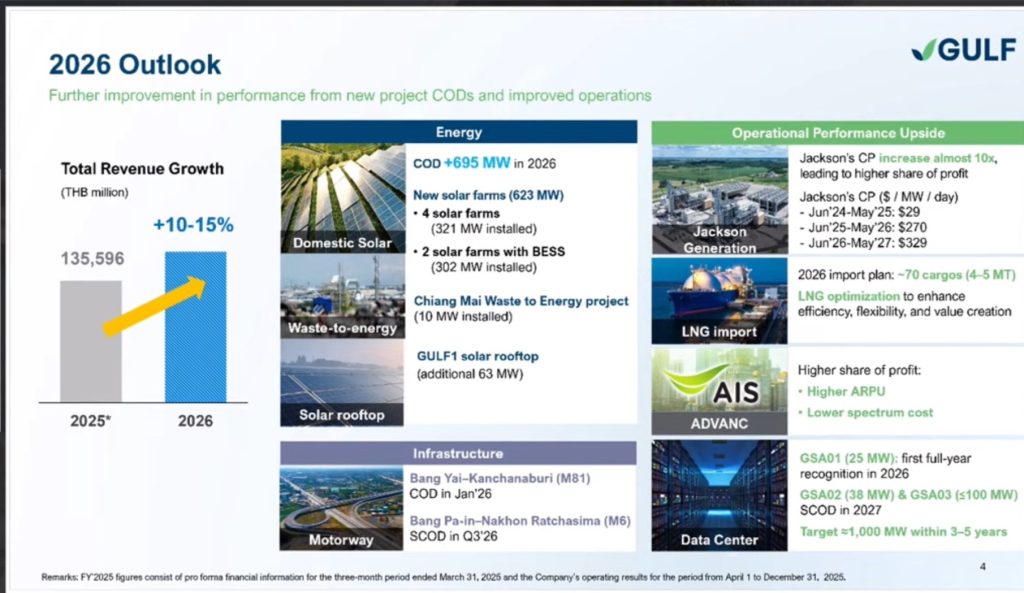1024x593 pixels.
Task: Select the Waste-to-energy image
Action: click(x=341, y=297)
